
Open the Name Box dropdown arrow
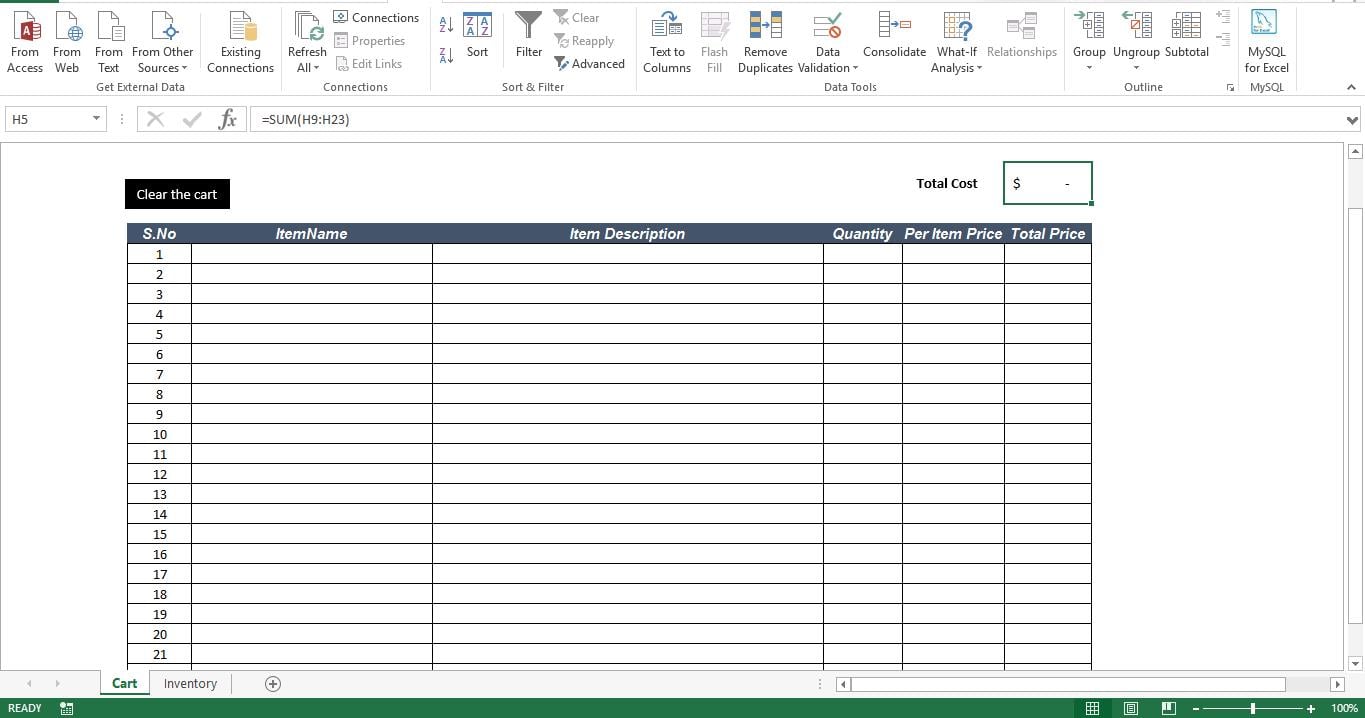tap(97, 119)
